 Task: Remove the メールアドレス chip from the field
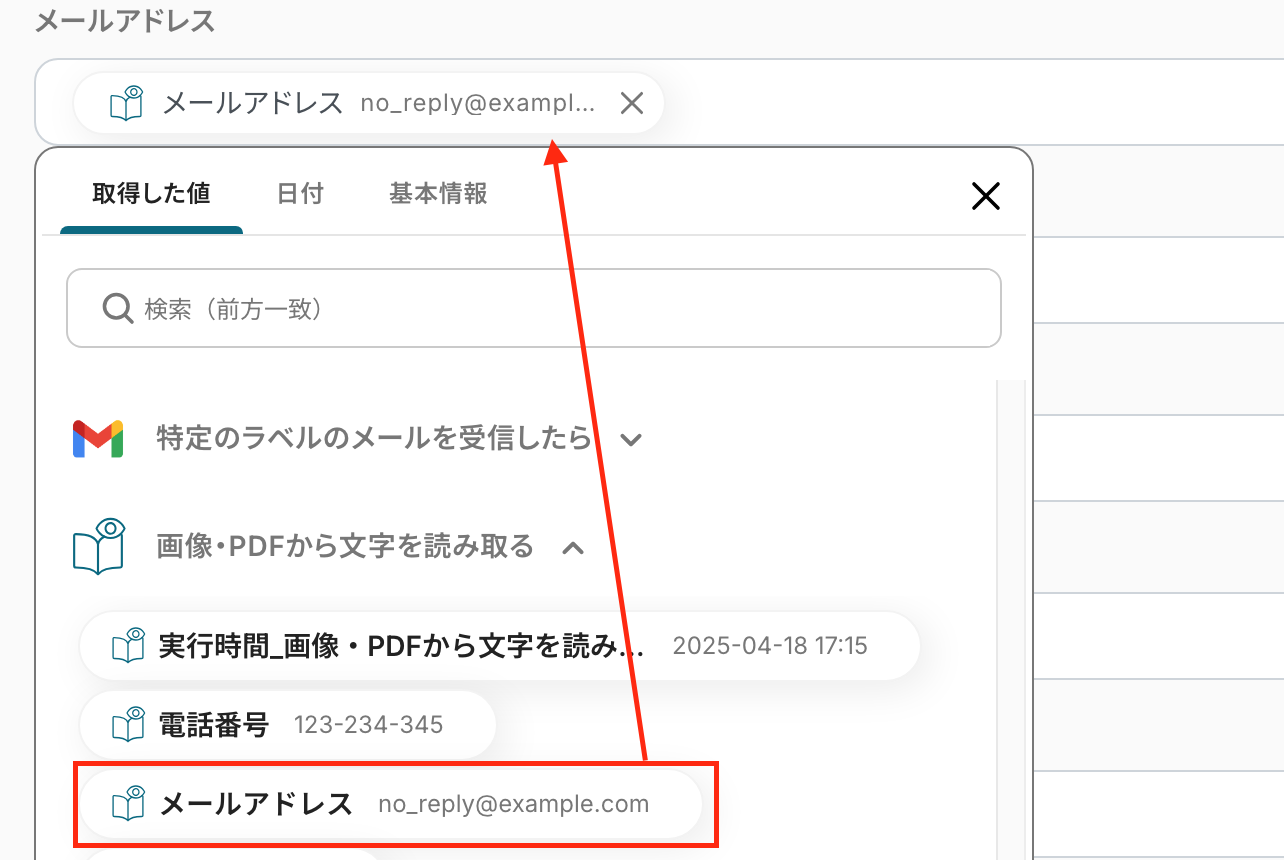pos(631,103)
